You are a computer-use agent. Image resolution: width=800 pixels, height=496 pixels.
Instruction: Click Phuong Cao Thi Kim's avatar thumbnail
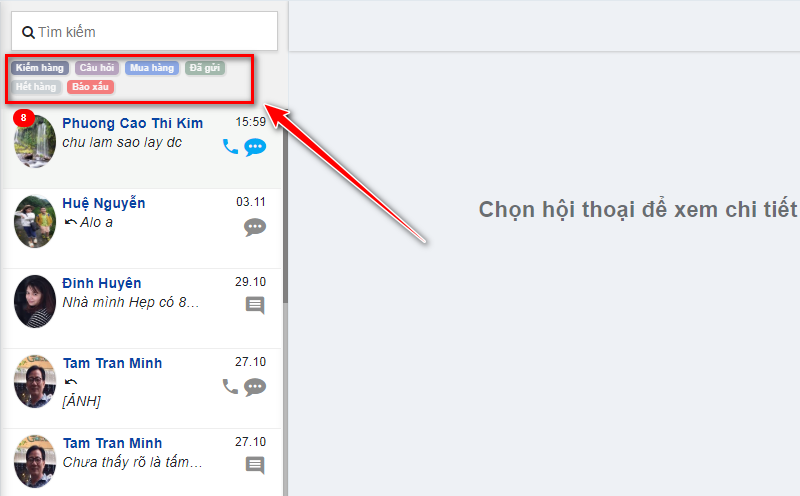[x=35, y=141]
